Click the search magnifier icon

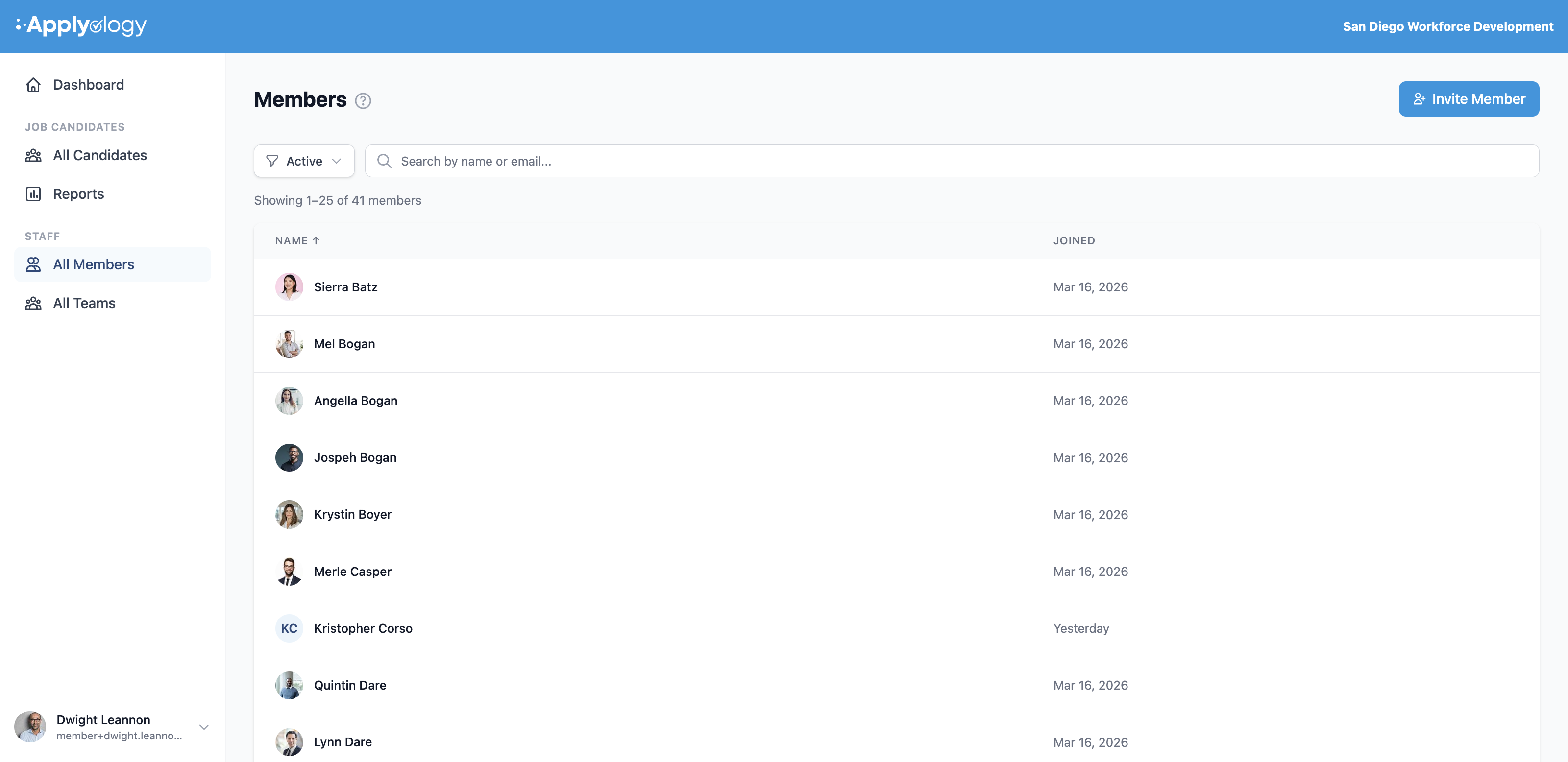(x=384, y=161)
